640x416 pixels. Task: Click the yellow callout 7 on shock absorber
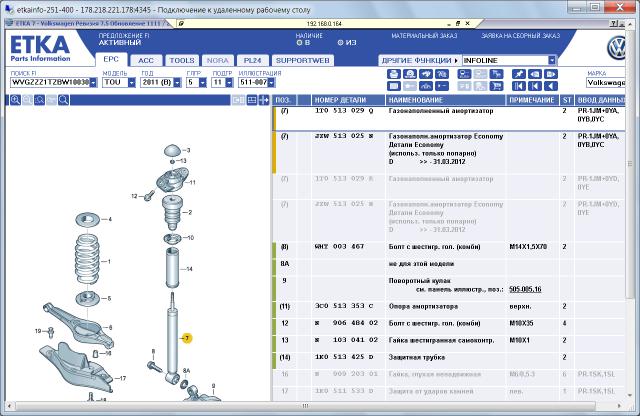pos(187,338)
